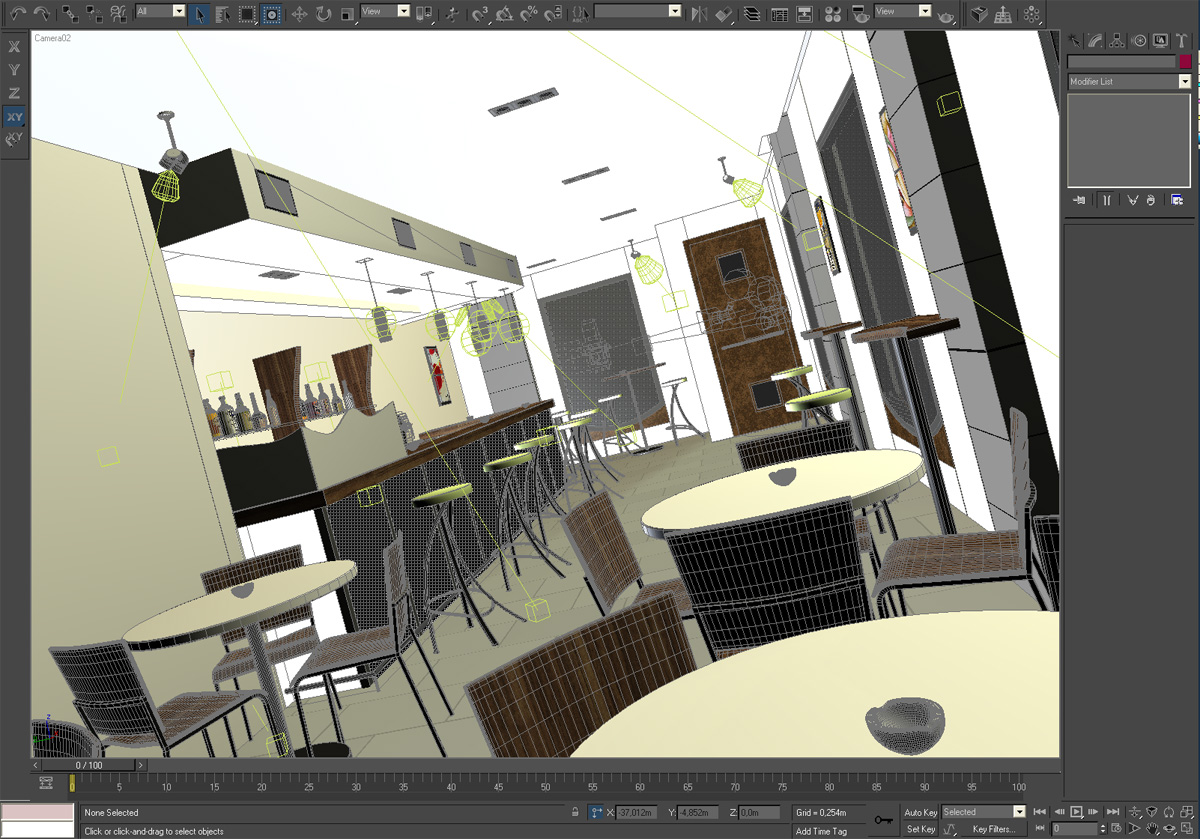Click the object color swatch
Screen dimensions: 1200x839
[x=1186, y=61]
